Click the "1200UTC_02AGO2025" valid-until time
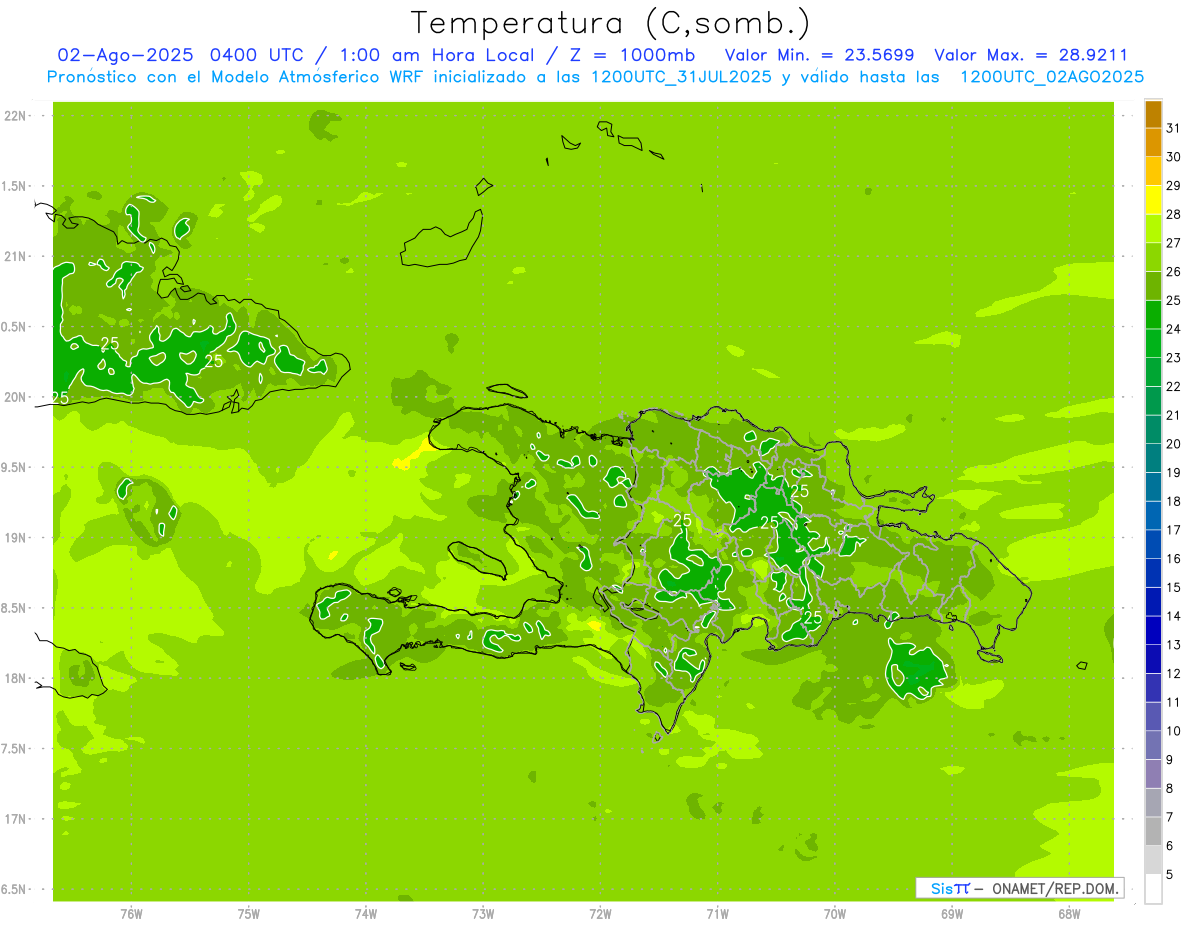This screenshot has width=1200, height=927. 1052,77
